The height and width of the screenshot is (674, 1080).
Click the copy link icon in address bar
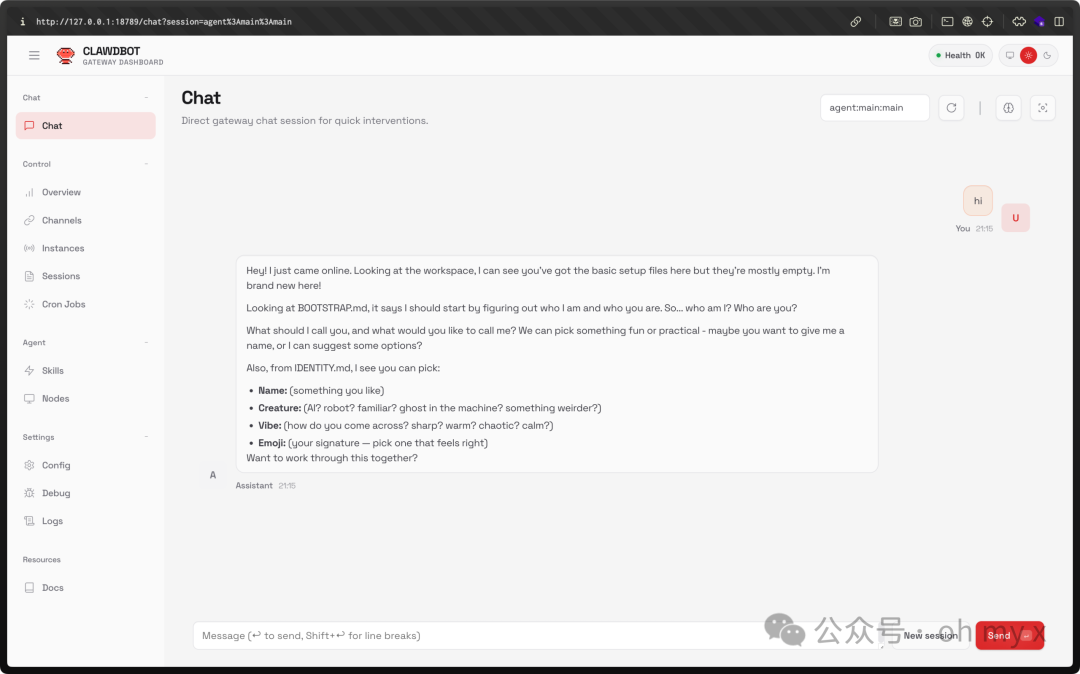856,21
